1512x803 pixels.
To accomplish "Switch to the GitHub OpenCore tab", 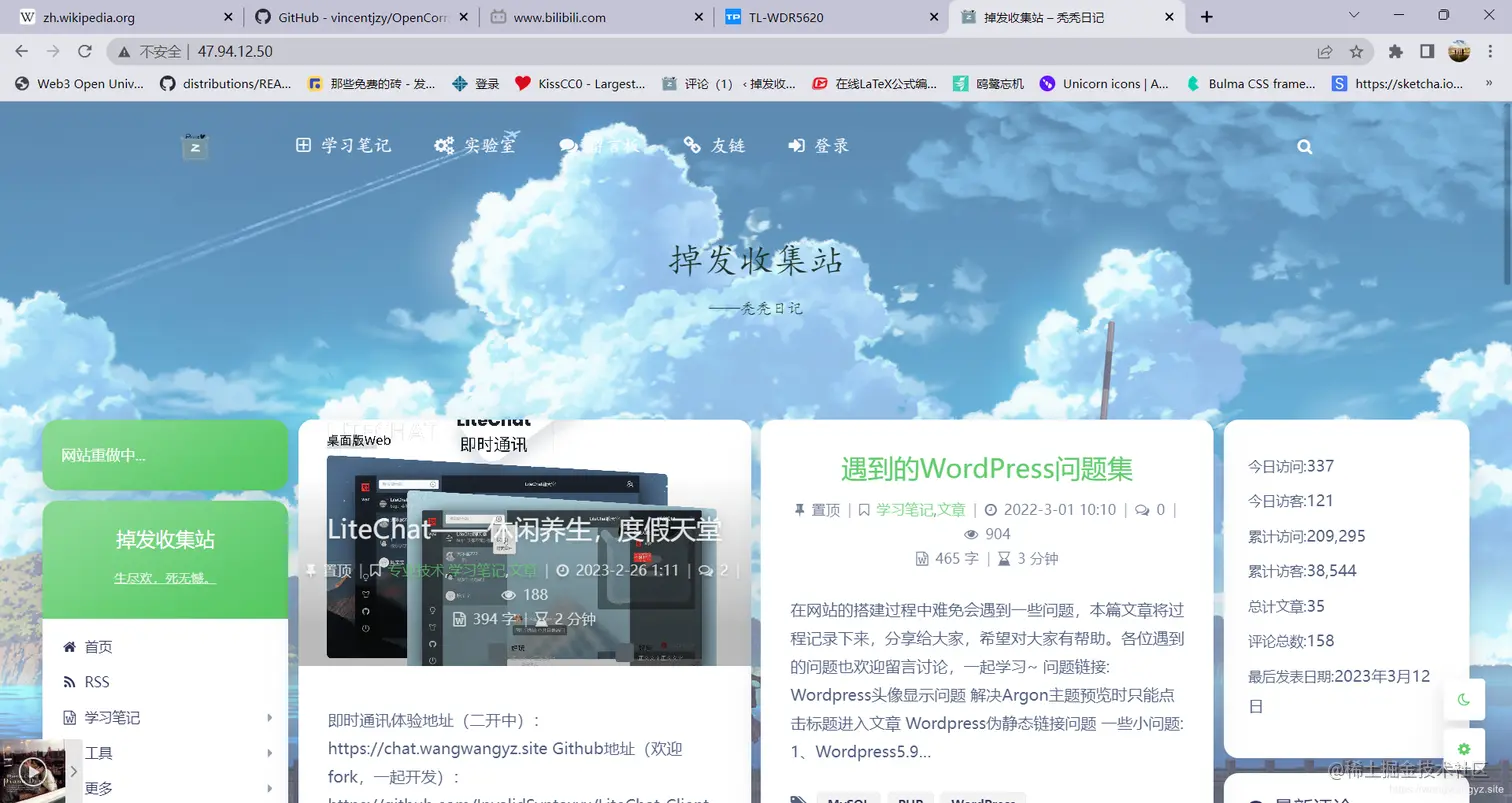I will pyautogui.click(x=360, y=17).
